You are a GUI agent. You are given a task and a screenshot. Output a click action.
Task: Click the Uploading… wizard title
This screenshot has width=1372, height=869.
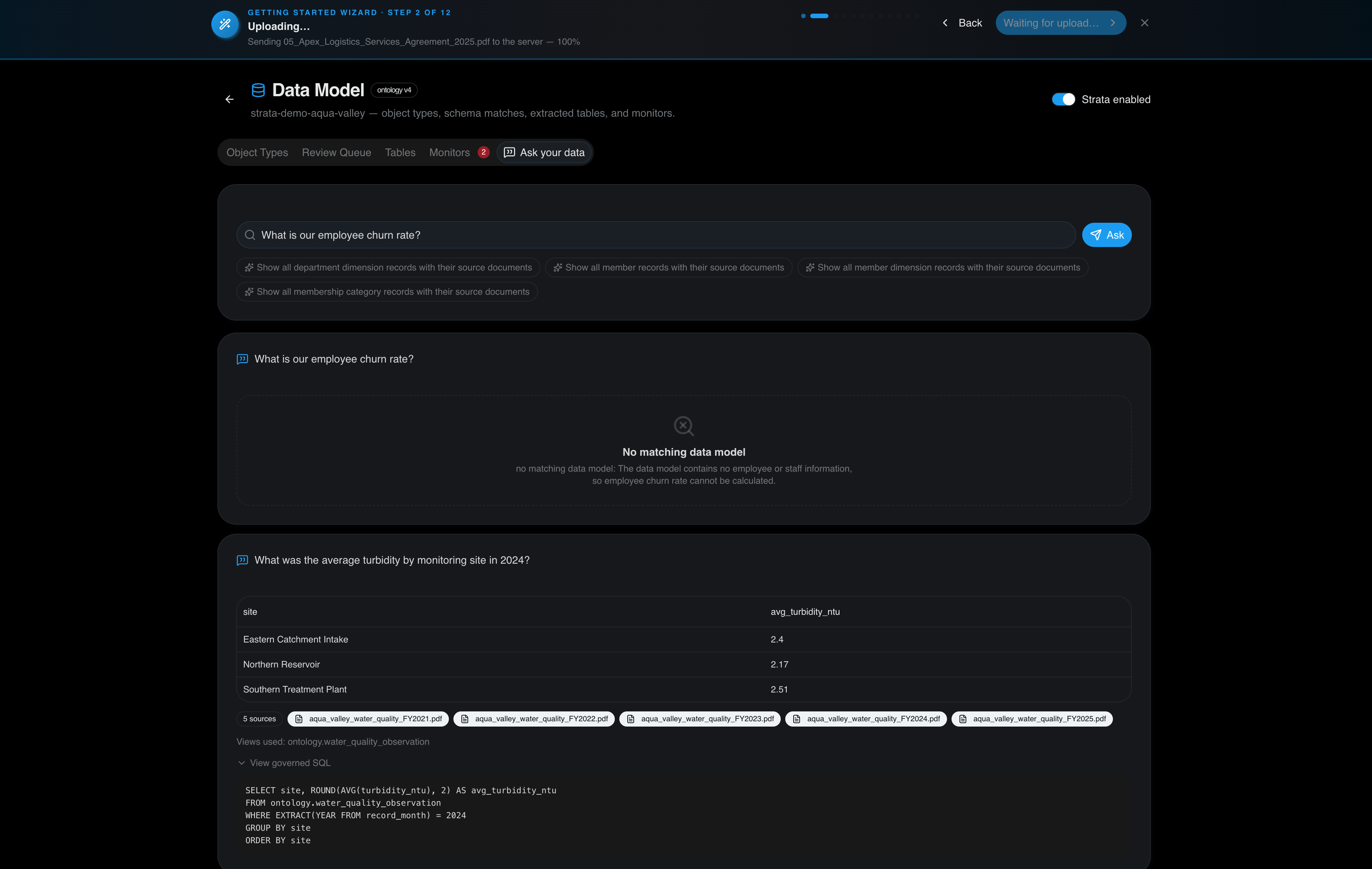[x=279, y=26]
